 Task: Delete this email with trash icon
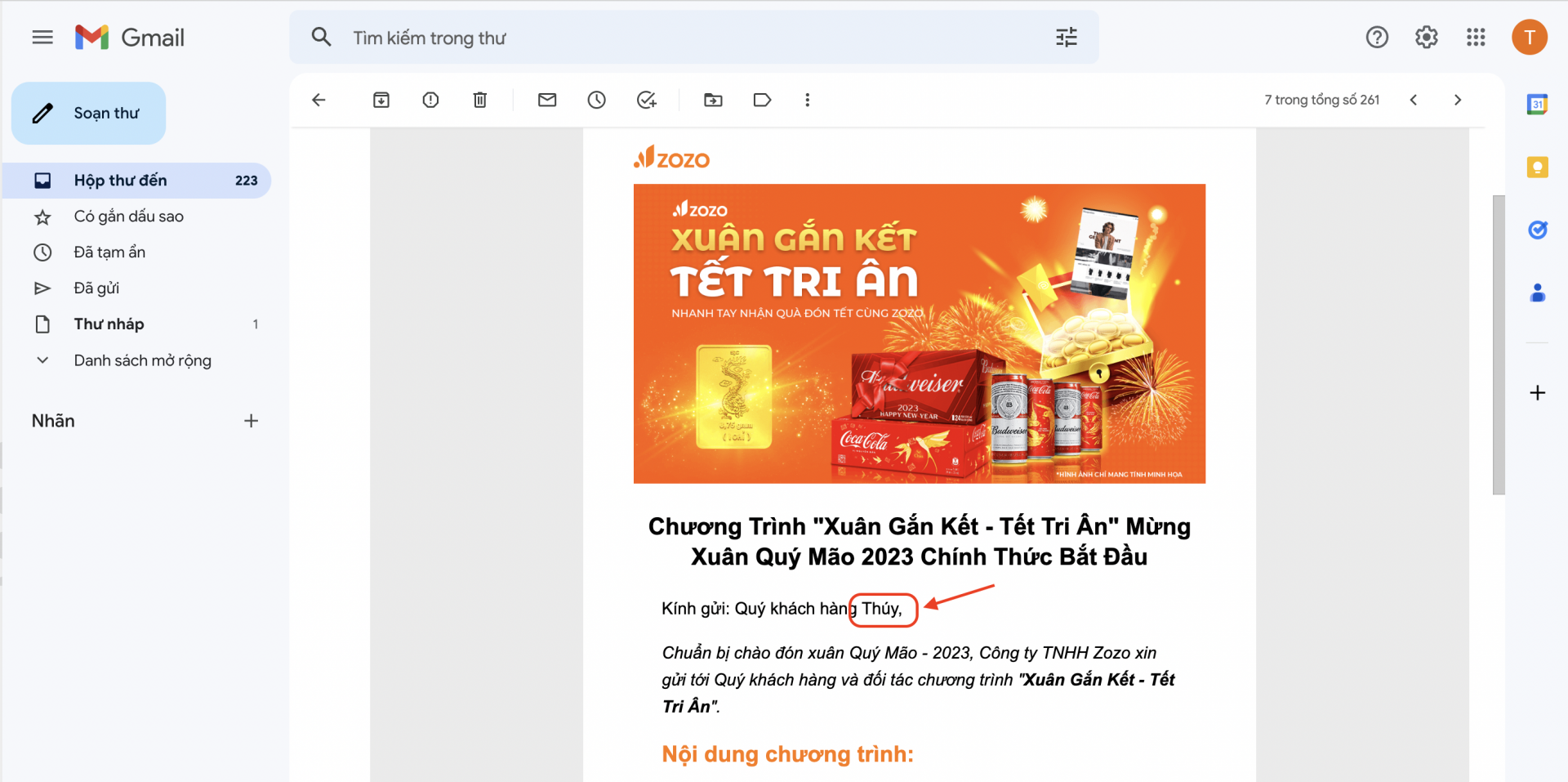click(480, 100)
